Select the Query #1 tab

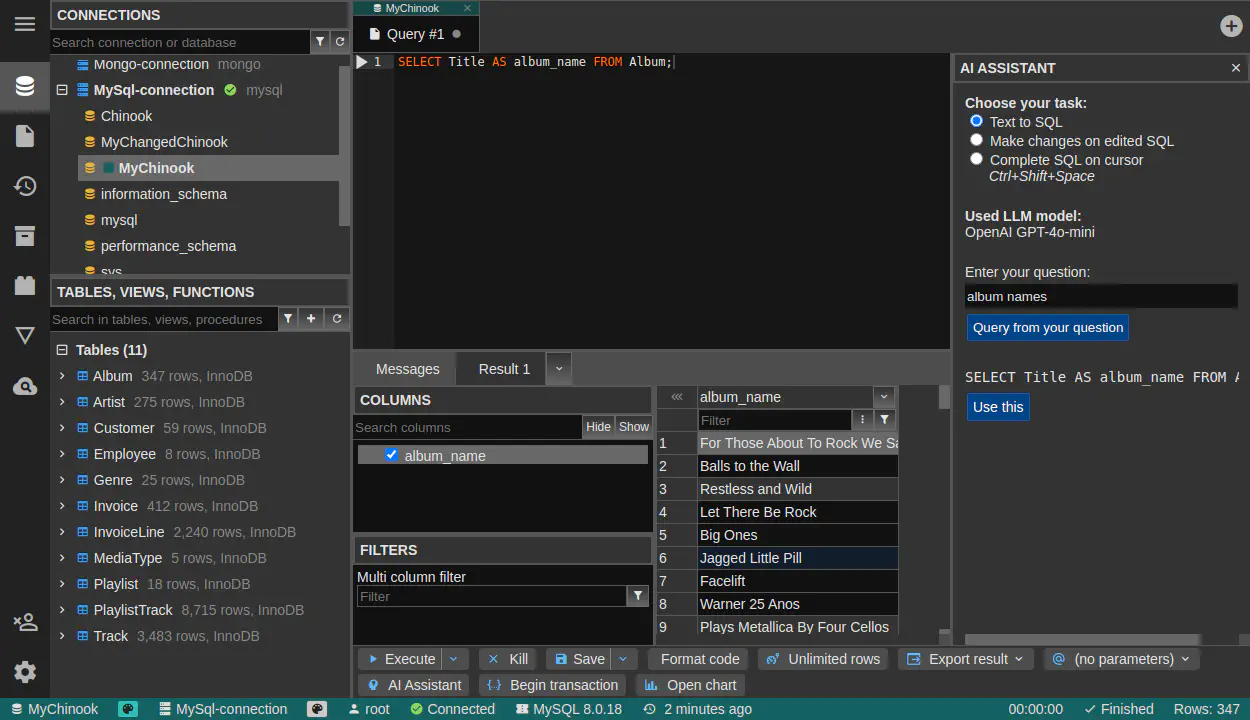(415, 34)
